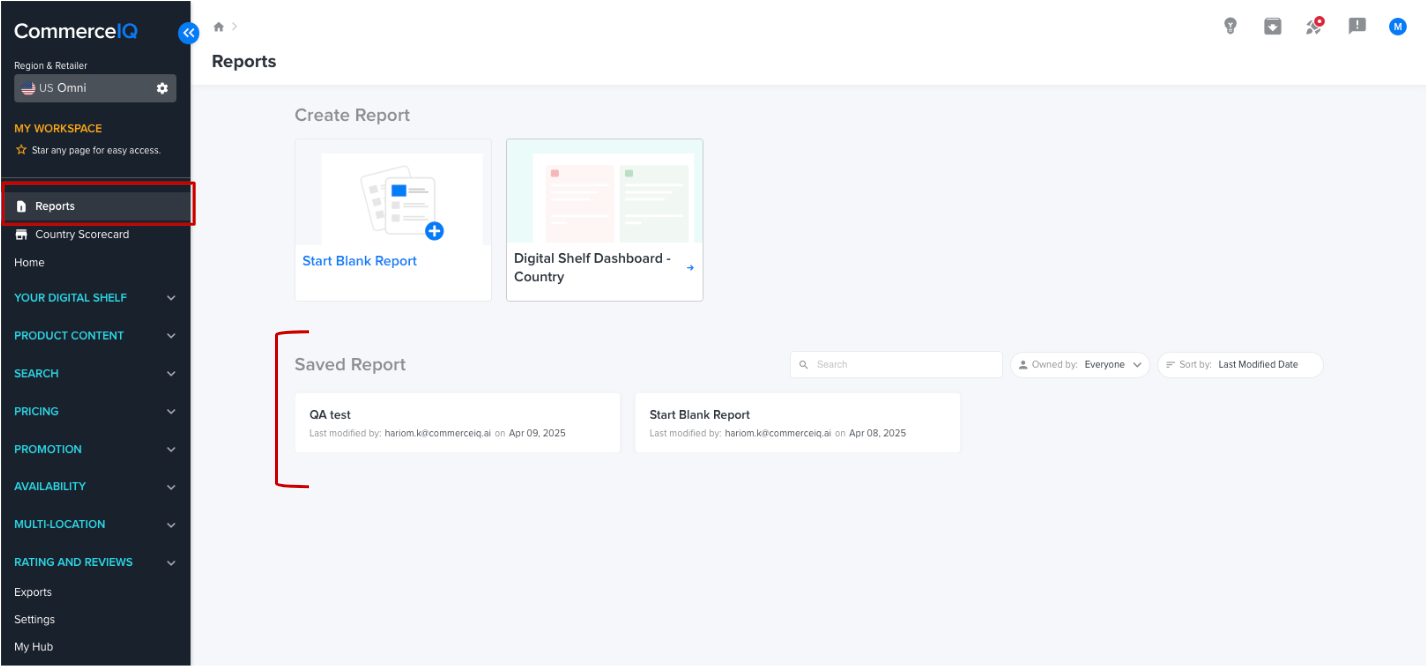Click the MY WORKSPACE heading

click(58, 128)
